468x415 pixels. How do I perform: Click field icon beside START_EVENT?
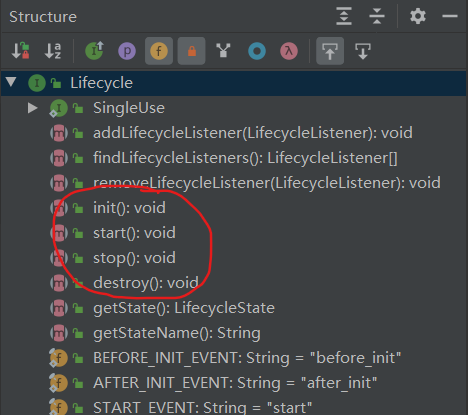click(58, 407)
